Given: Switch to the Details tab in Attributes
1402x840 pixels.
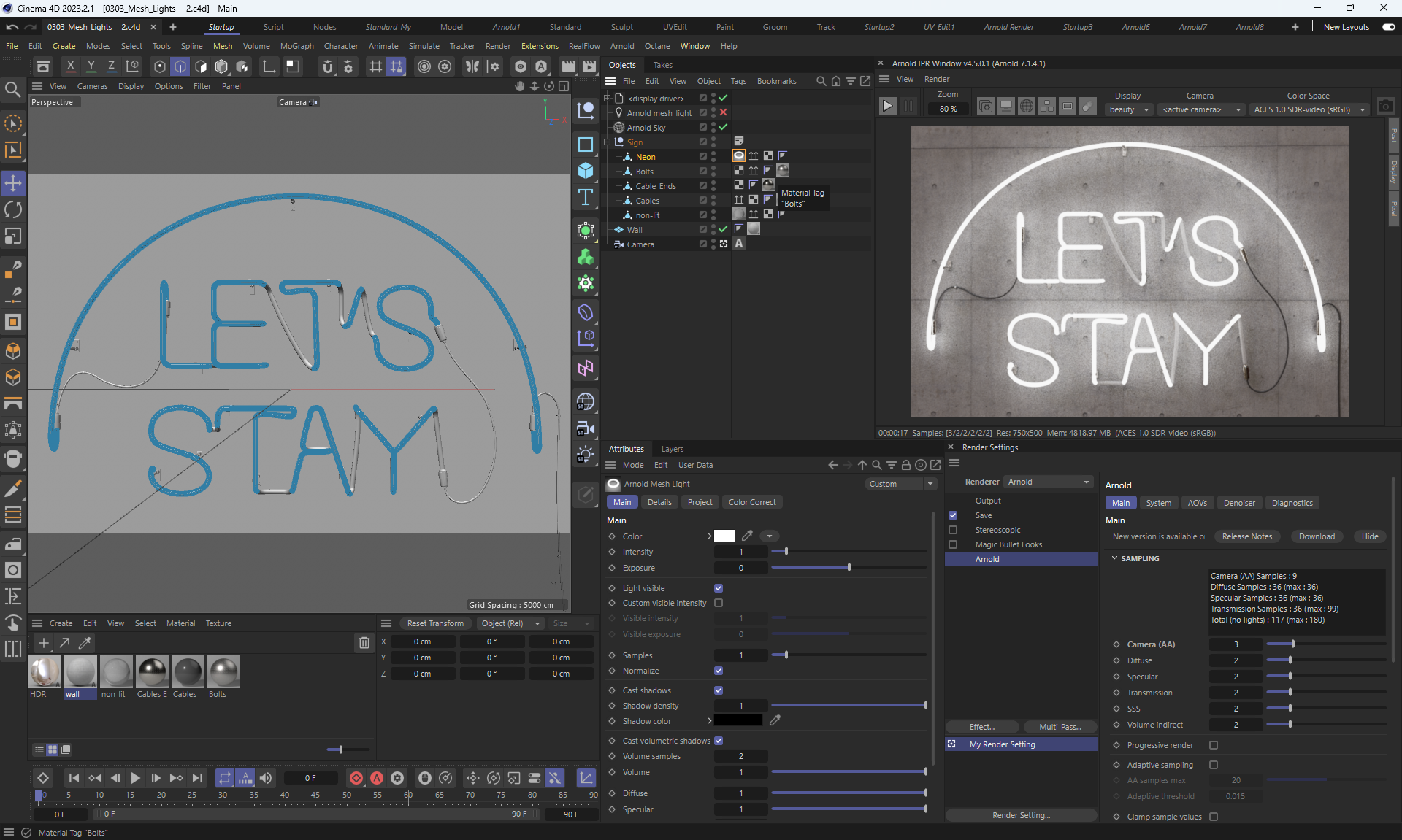Looking at the screenshot, I should [x=659, y=502].
